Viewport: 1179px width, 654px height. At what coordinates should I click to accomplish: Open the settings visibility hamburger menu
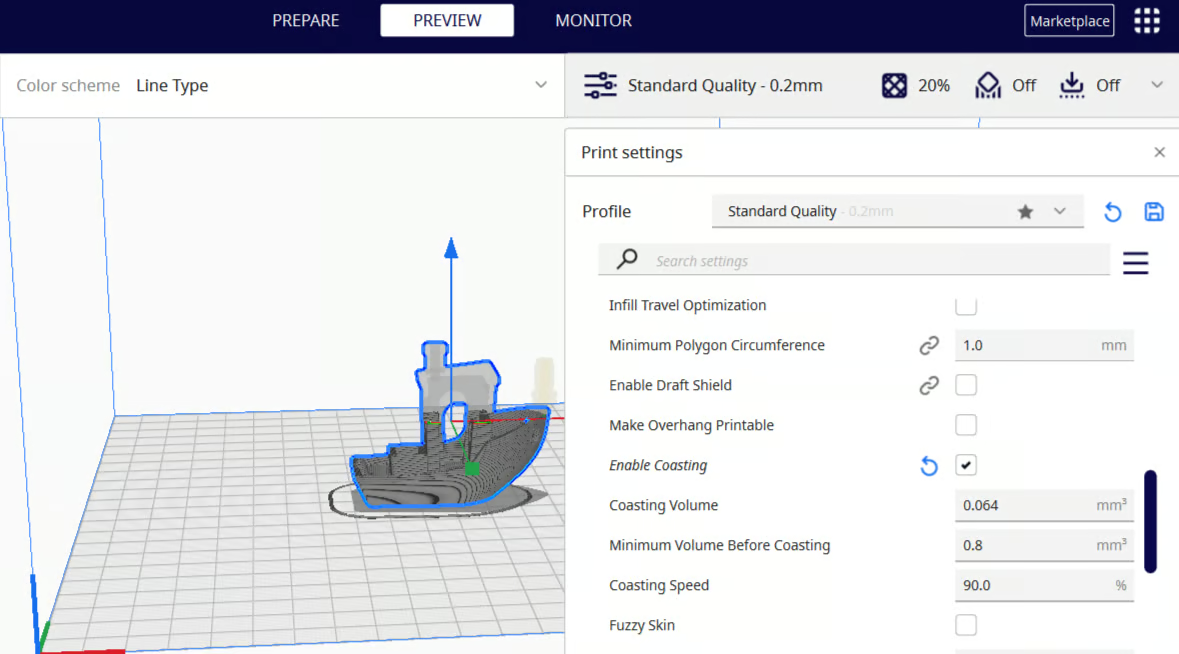coord(1135,262)
